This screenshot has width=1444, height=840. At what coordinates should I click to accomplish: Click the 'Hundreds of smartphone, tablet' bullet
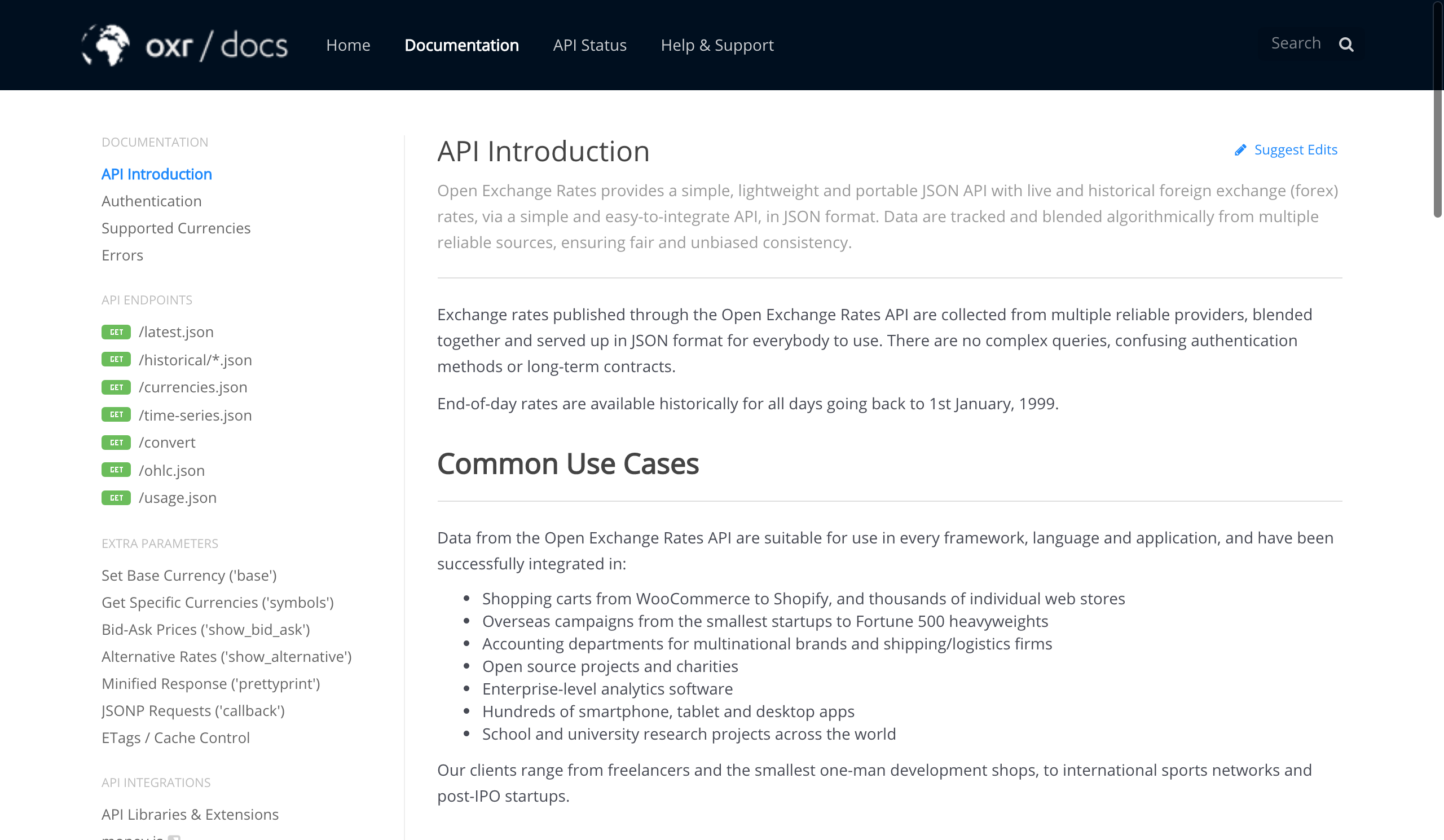click(x=668, y=711)
